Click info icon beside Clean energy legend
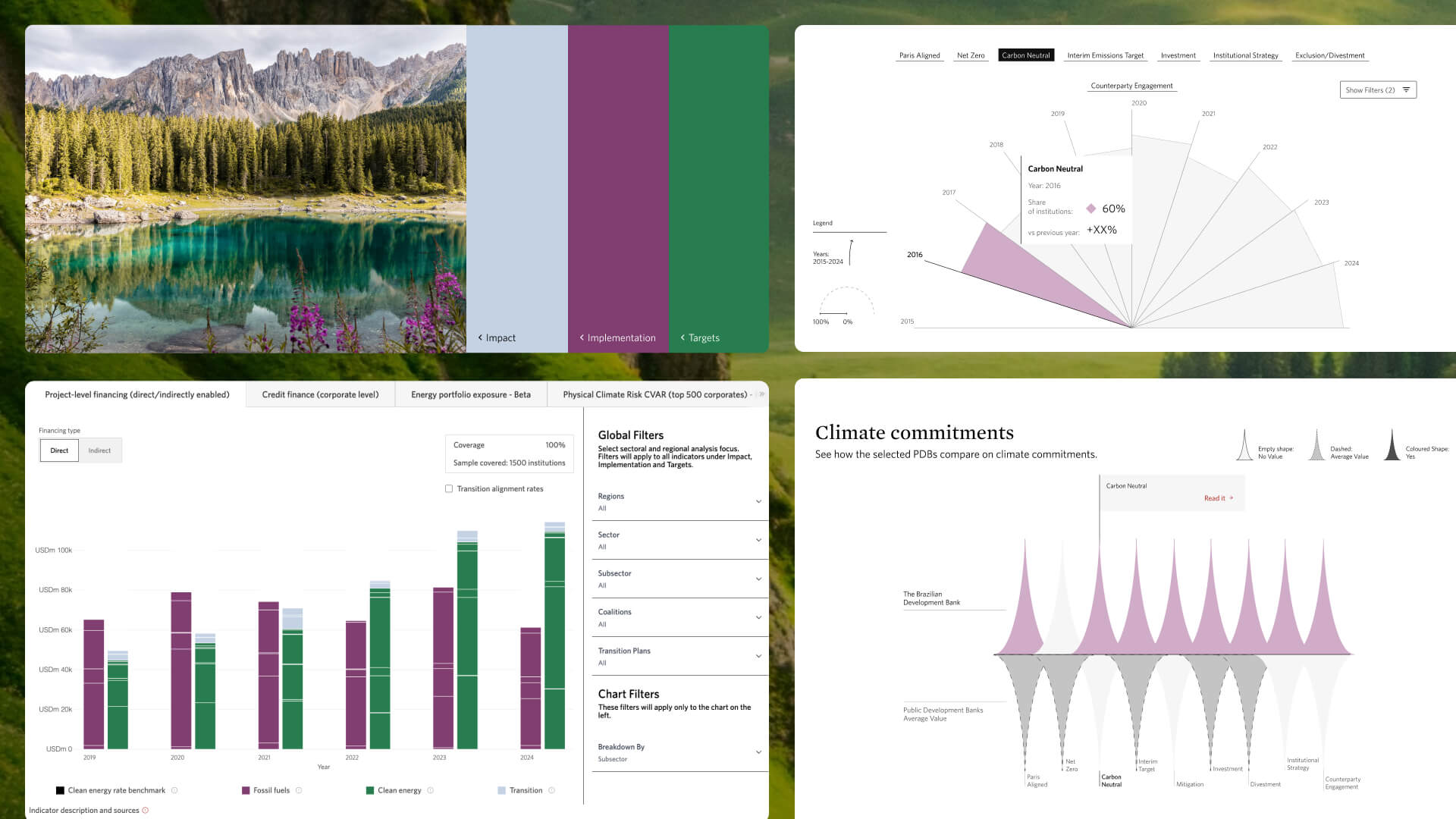Image resolution: width=1456 pixels, height=819 pixels. [x=431, y=790]
